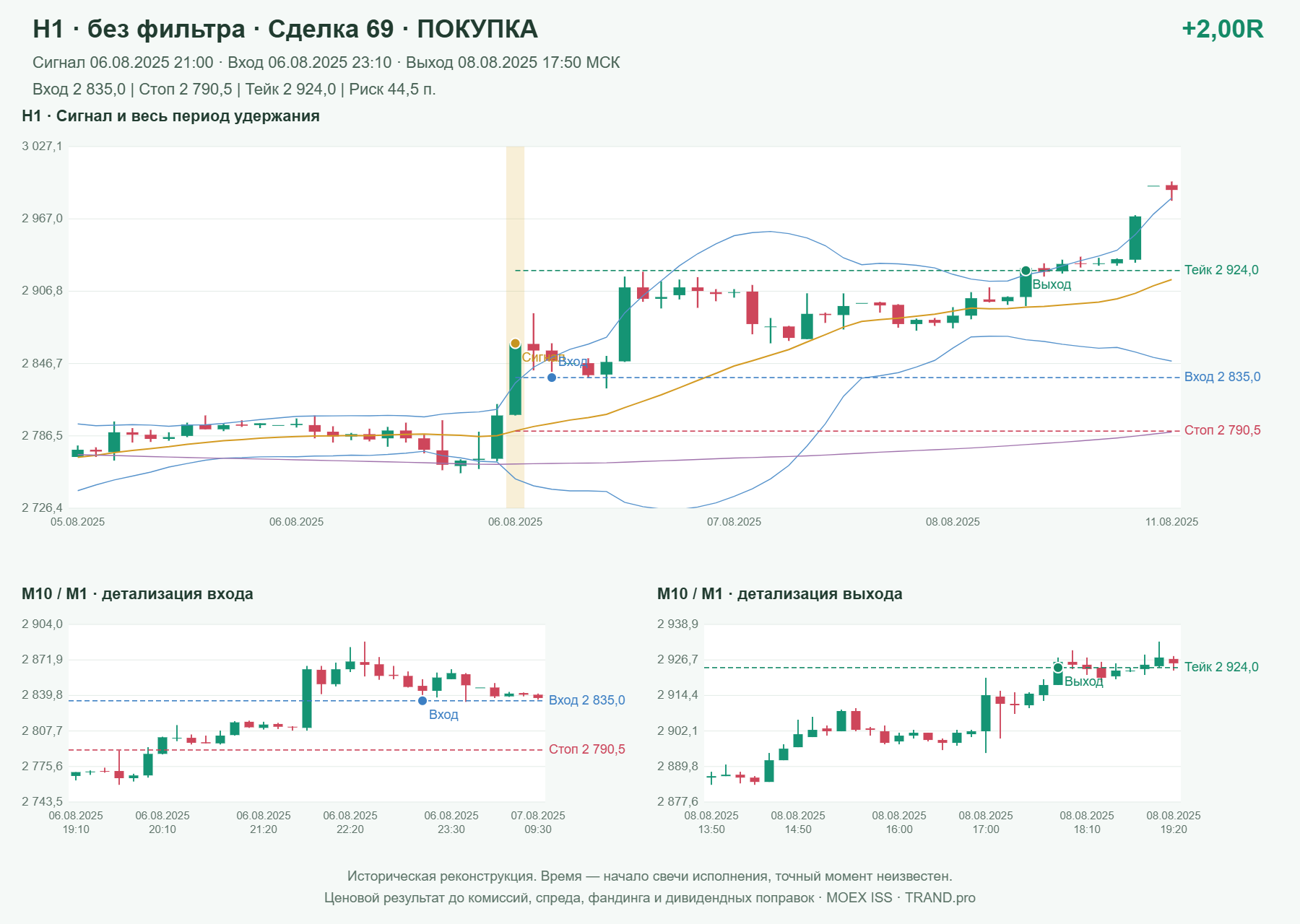Click the blue Вход dot on H1 chart
1300x924 pixels.
[x=552, y=378]
